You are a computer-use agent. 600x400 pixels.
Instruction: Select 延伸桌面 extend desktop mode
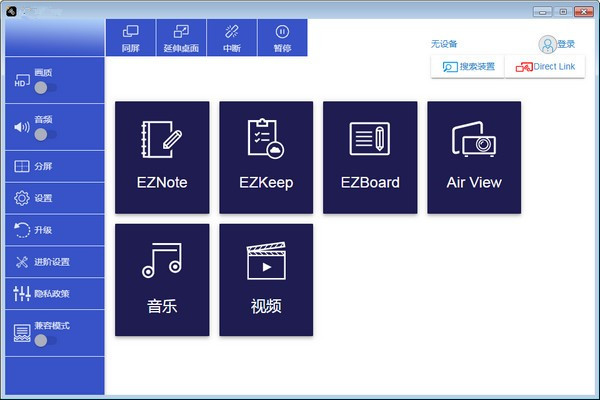[x=181, y=38]
